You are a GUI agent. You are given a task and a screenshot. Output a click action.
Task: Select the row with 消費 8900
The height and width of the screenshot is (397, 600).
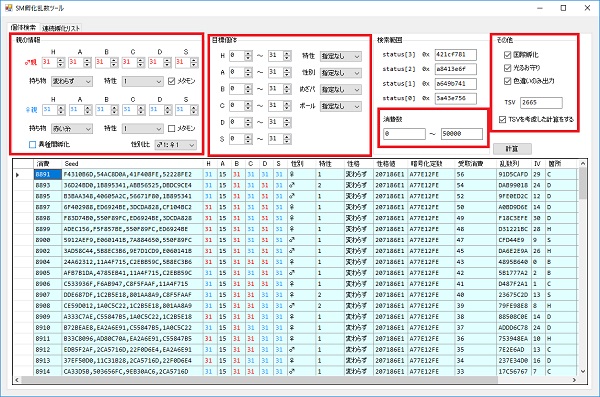pyautogui.click(x=295, y=240)
